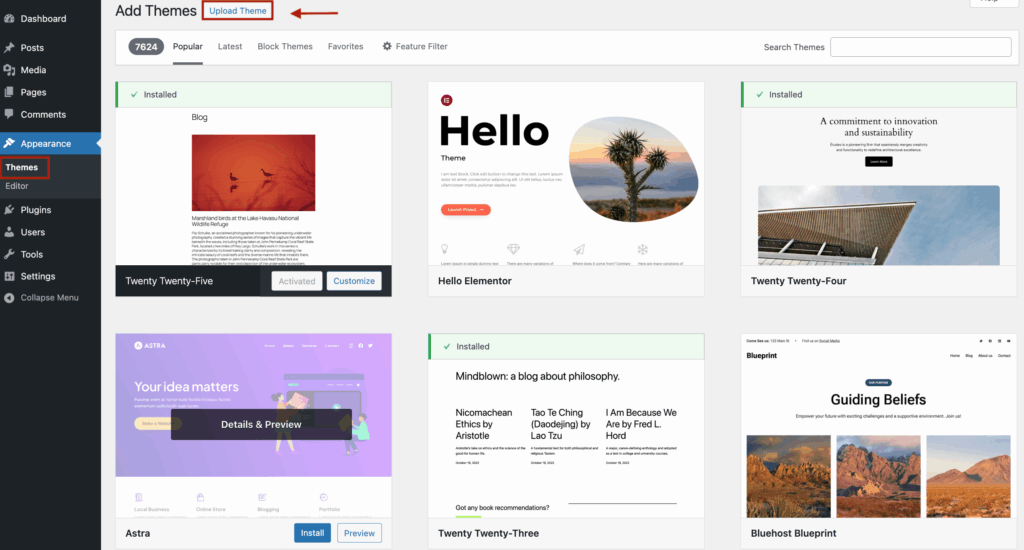
Task: Click the Activated button for Twenty Twenty-Five
Action: [x=296, y=281]
